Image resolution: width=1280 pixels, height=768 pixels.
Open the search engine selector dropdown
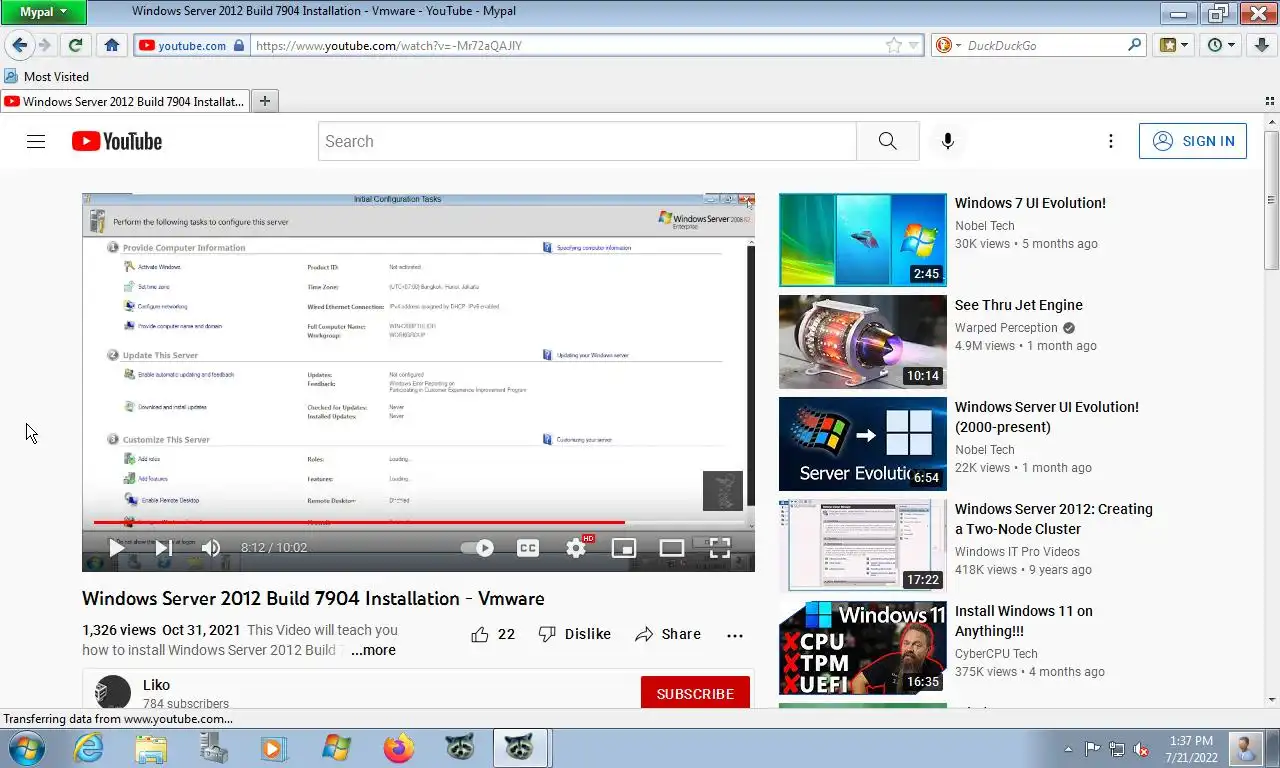947,45
